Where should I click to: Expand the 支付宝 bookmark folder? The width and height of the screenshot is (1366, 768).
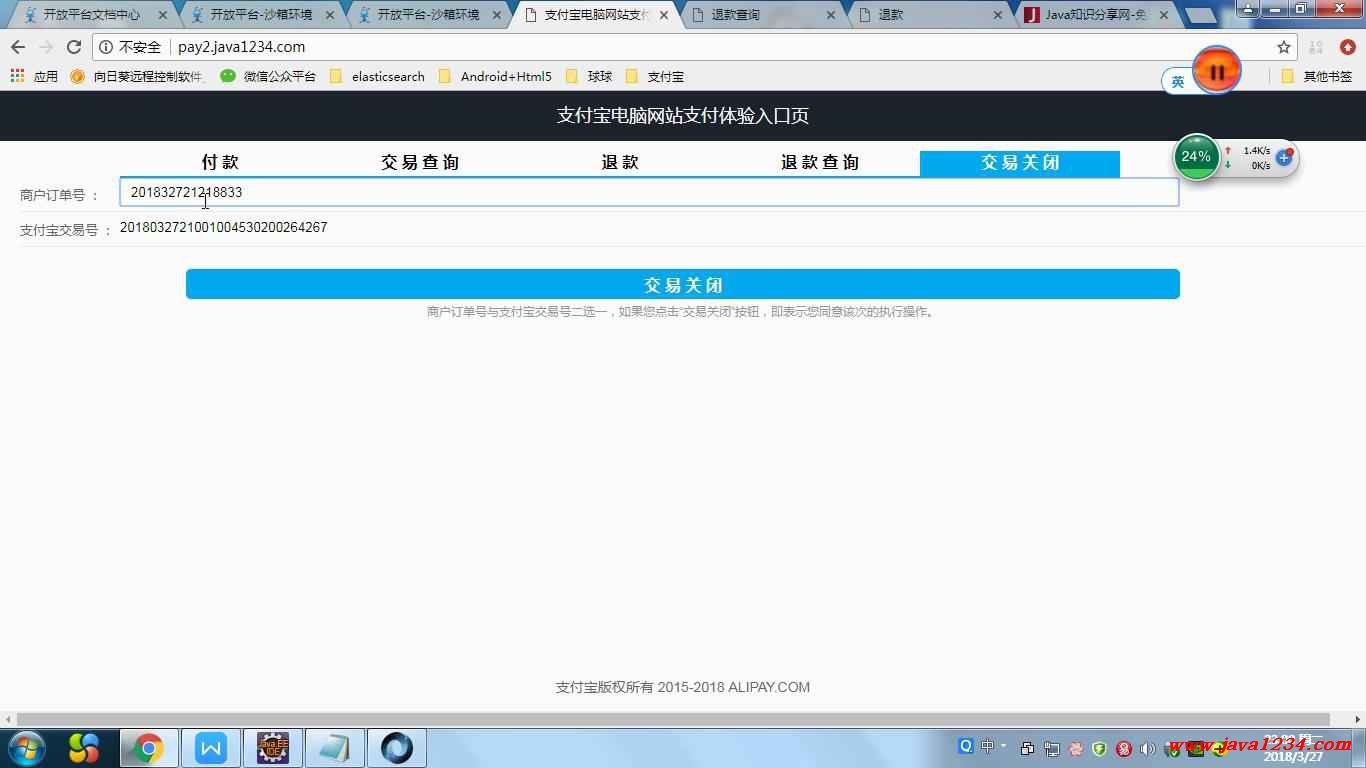654,76
